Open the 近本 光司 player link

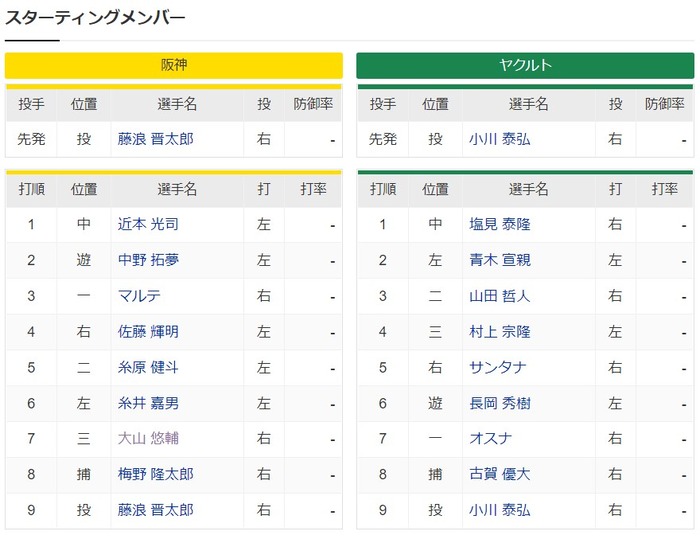coord(148,224)
